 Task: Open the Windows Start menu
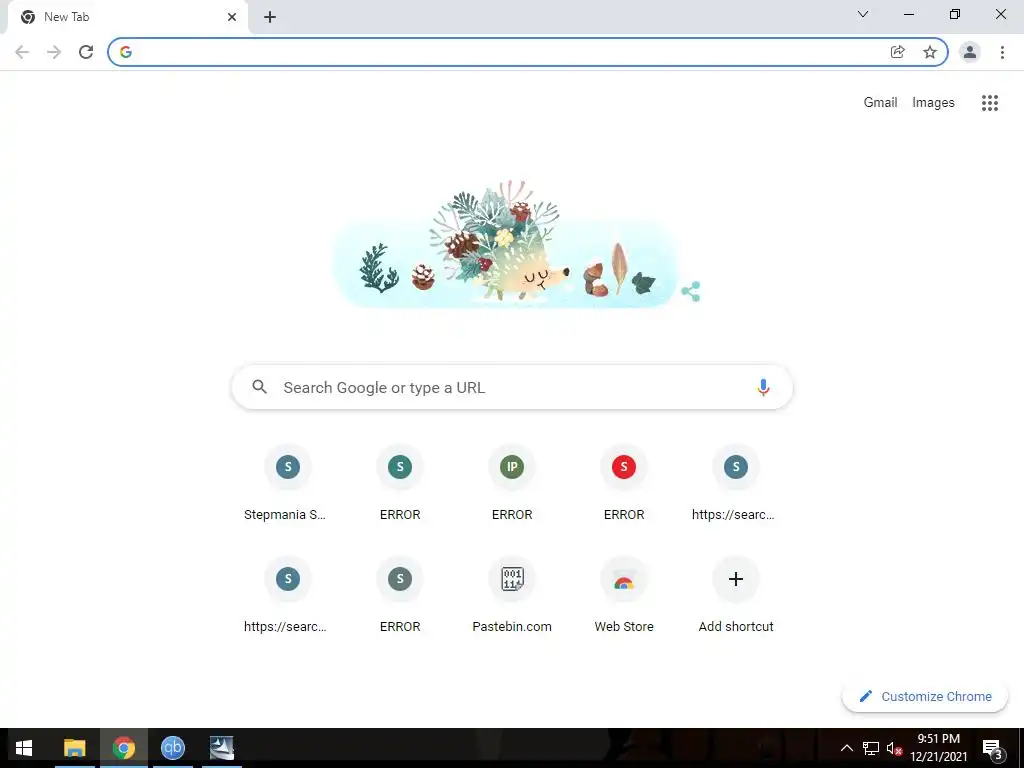[24, 748]
